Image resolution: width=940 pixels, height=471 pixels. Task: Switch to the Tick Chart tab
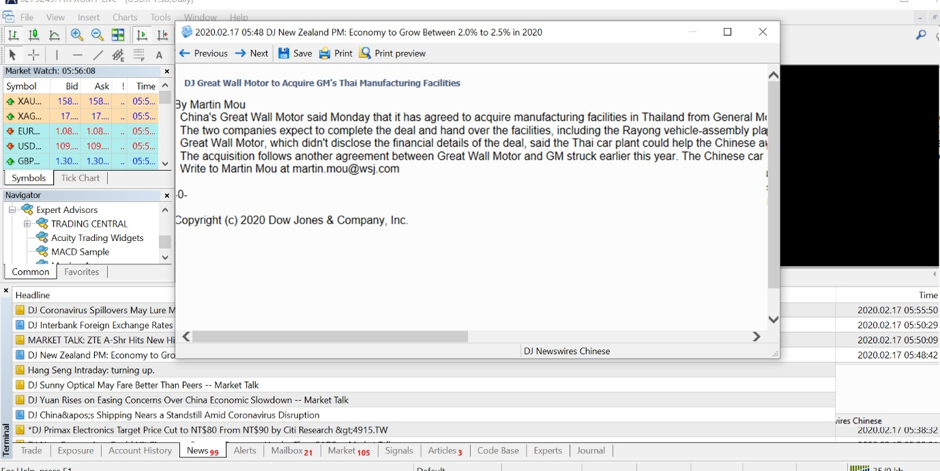point(80,178)
